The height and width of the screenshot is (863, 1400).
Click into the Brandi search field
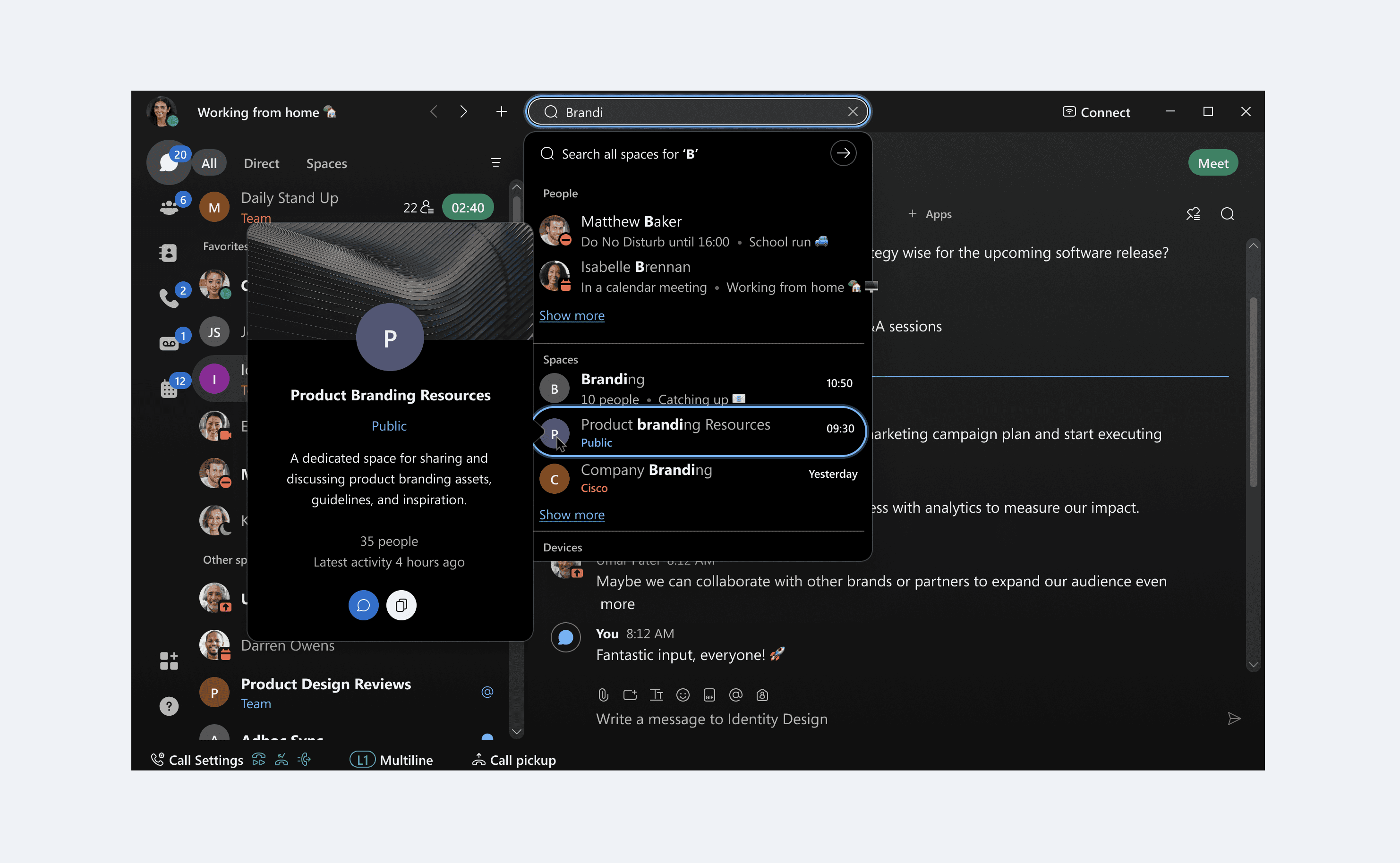click(698, 112)
